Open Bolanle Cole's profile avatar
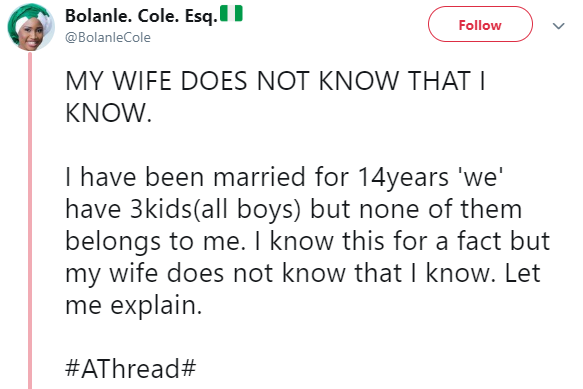Image resolution: width=583 pixels, height=389 pixels. coord(31,27)
